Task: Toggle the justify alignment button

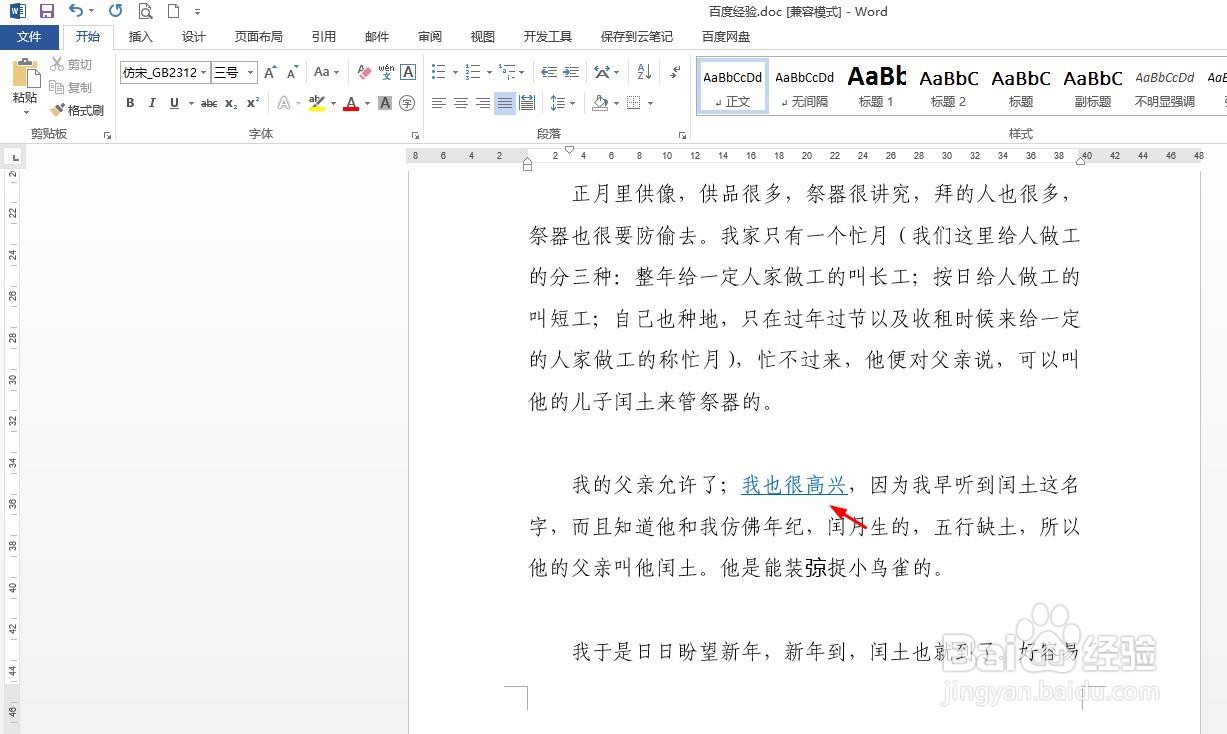Action: [x=506, y=102]
